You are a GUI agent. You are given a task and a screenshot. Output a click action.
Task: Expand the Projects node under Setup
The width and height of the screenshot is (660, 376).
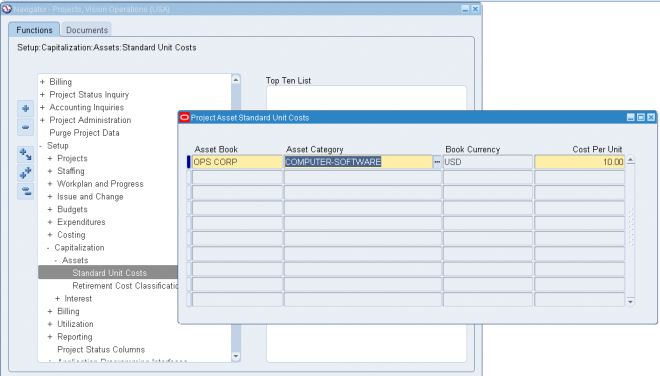tap(50, 158)
